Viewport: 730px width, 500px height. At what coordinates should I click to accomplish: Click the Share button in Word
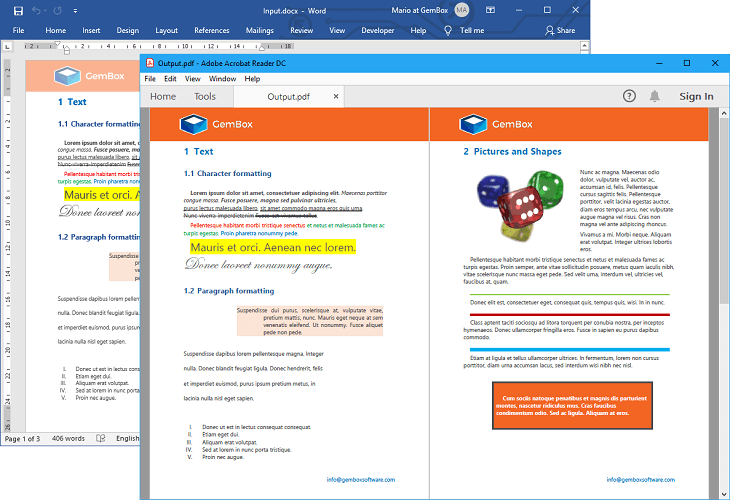[x=560, y=30]
